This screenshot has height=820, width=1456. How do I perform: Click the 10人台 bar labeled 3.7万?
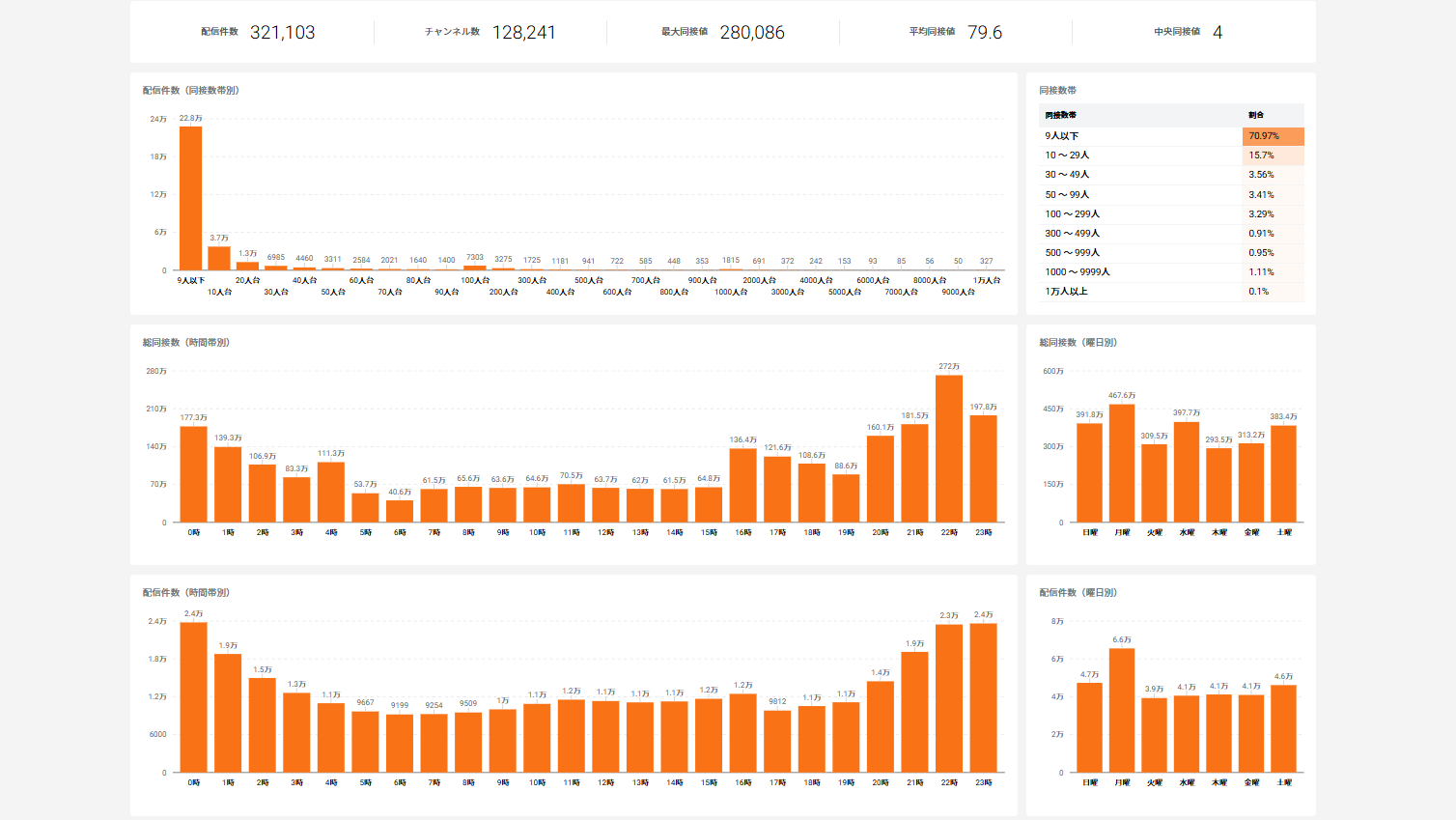coord(219,259)
